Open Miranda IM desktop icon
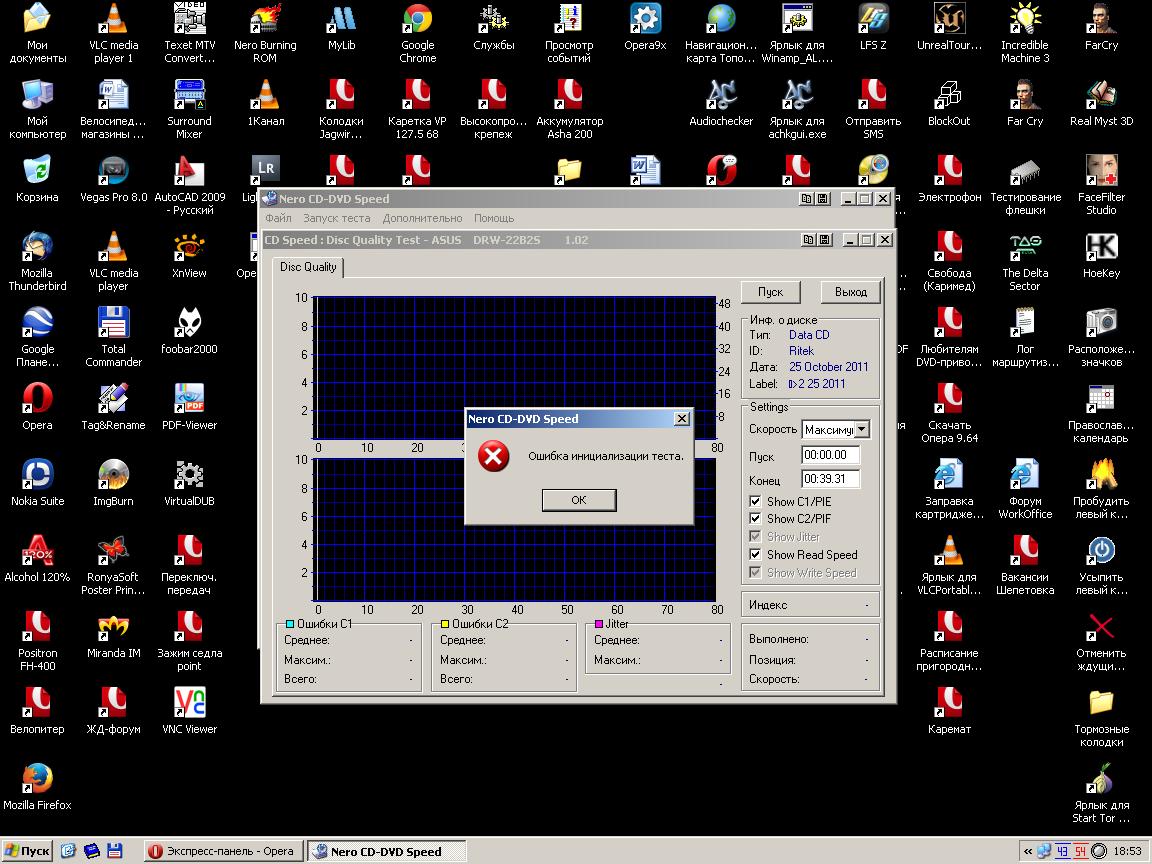This screenshot has height=864, width=1152. [x=113, y=634]
